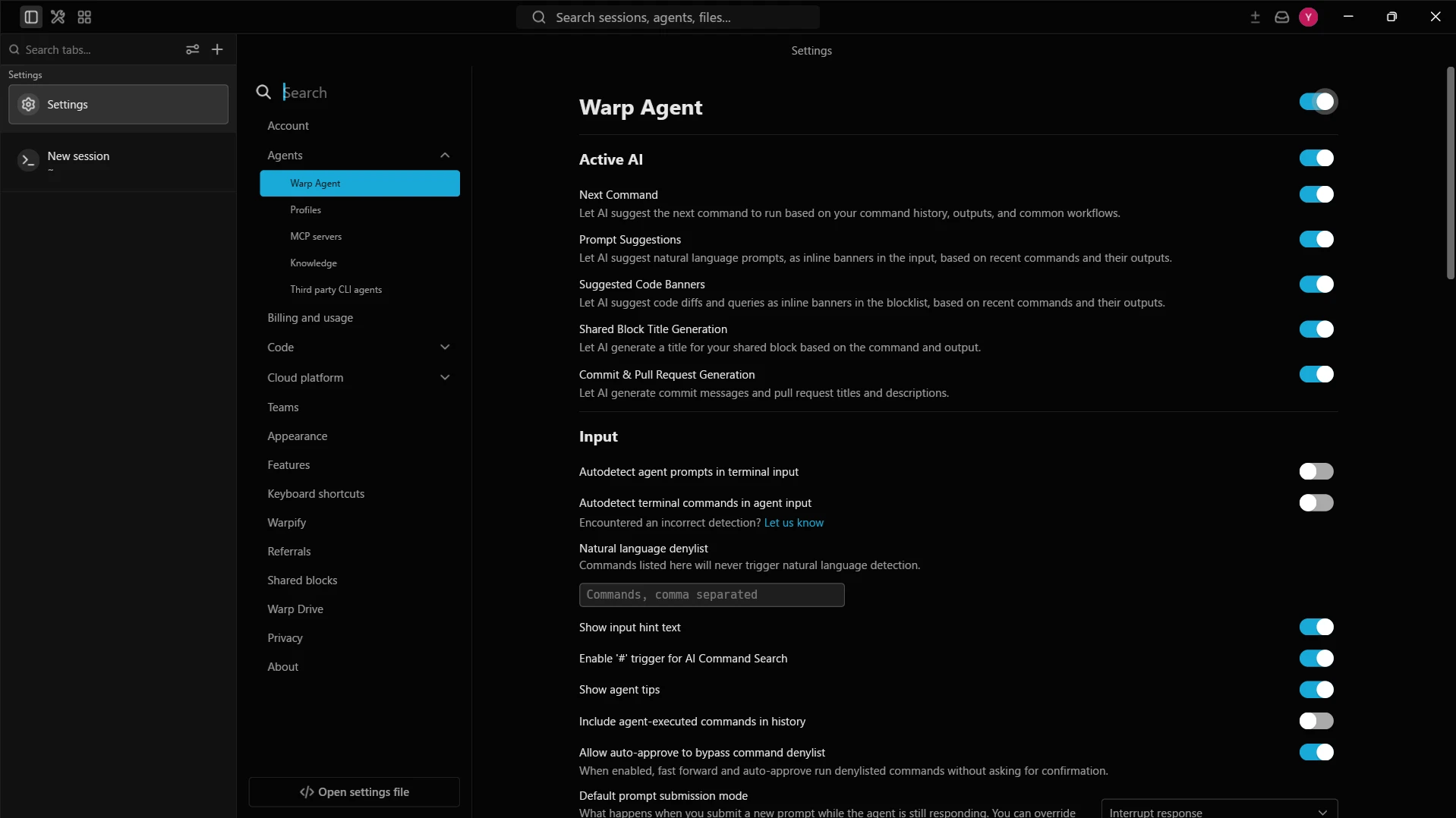The image size is (1456, 818).
Task: Click the Natural language denylist input field
Action: (x=711, y=595)
